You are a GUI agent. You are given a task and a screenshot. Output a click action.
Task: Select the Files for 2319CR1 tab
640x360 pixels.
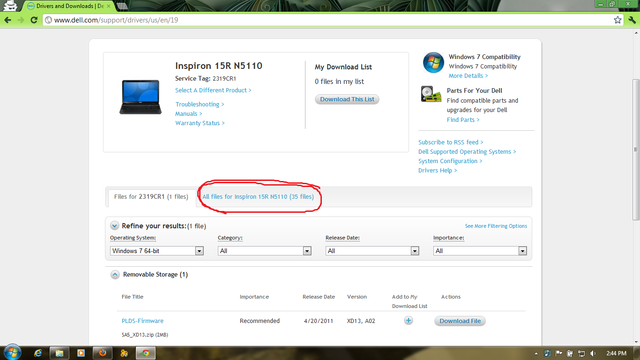tap(151, 197)
